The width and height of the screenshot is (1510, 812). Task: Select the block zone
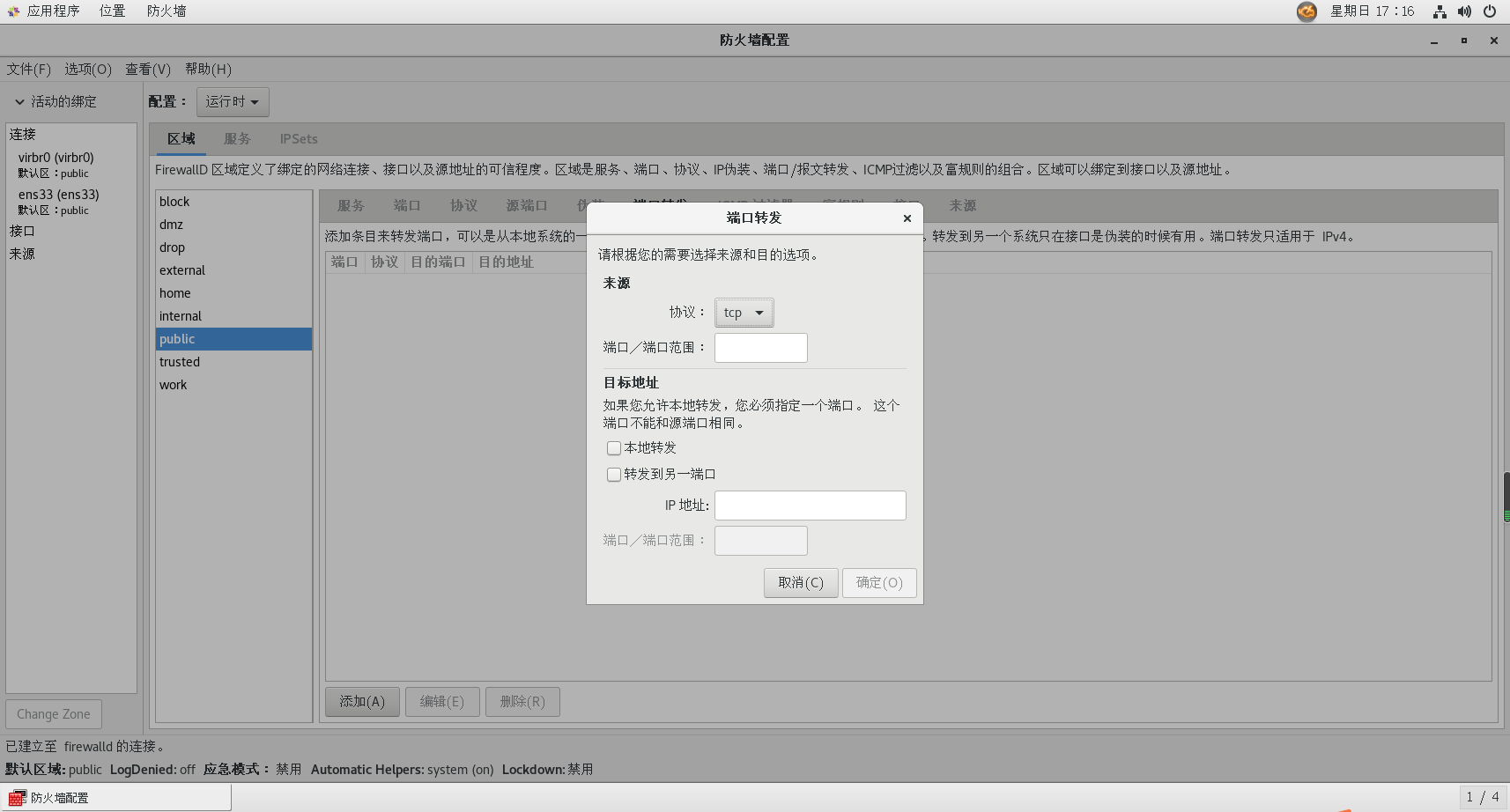point(233,202)
